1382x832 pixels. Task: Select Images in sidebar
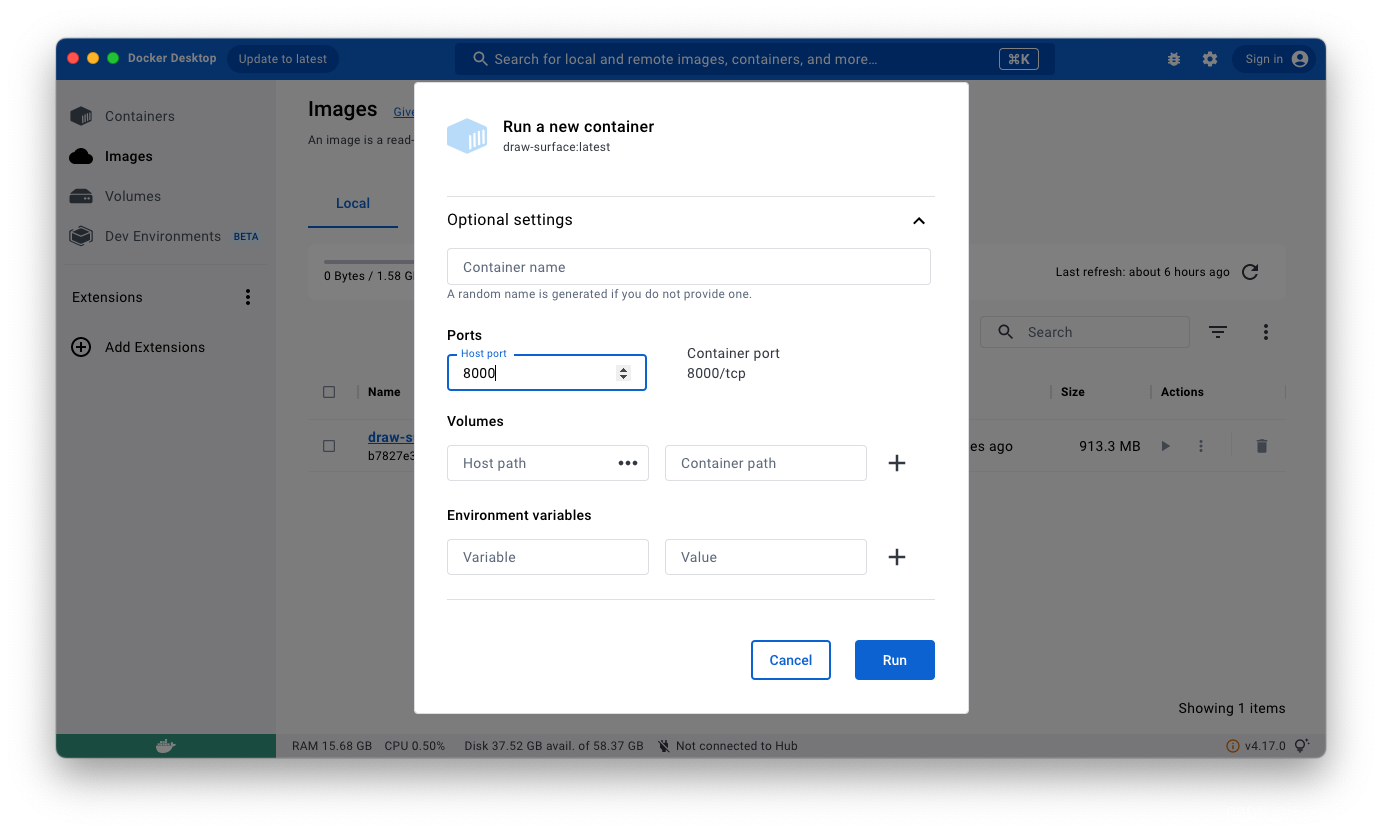tap(129, 156)
